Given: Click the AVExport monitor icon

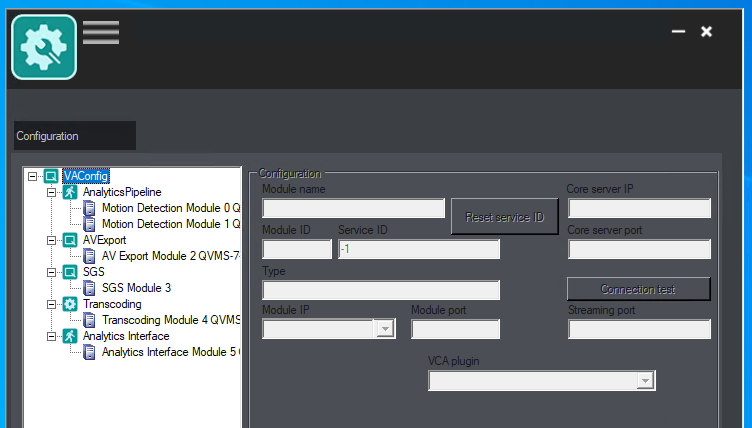Looking at the screenshot, I should (x=70, y=240).
